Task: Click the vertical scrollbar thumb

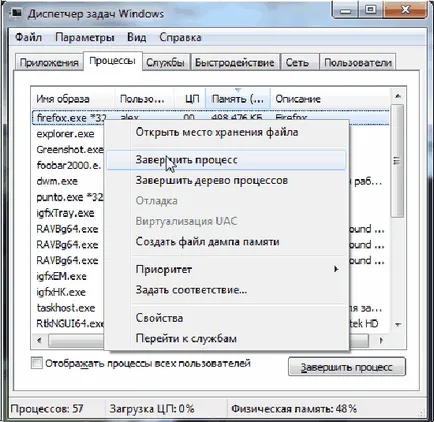Action: pyautogui.click(x=397, y=161)
